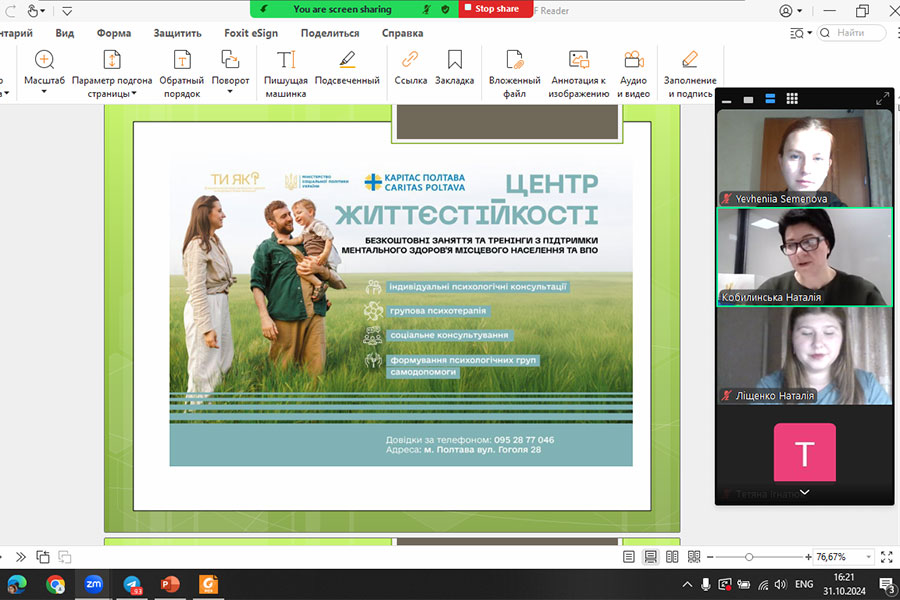Enable two-page facing view in status bar
This screenshot has height=600, width=900.
point(672,557)
